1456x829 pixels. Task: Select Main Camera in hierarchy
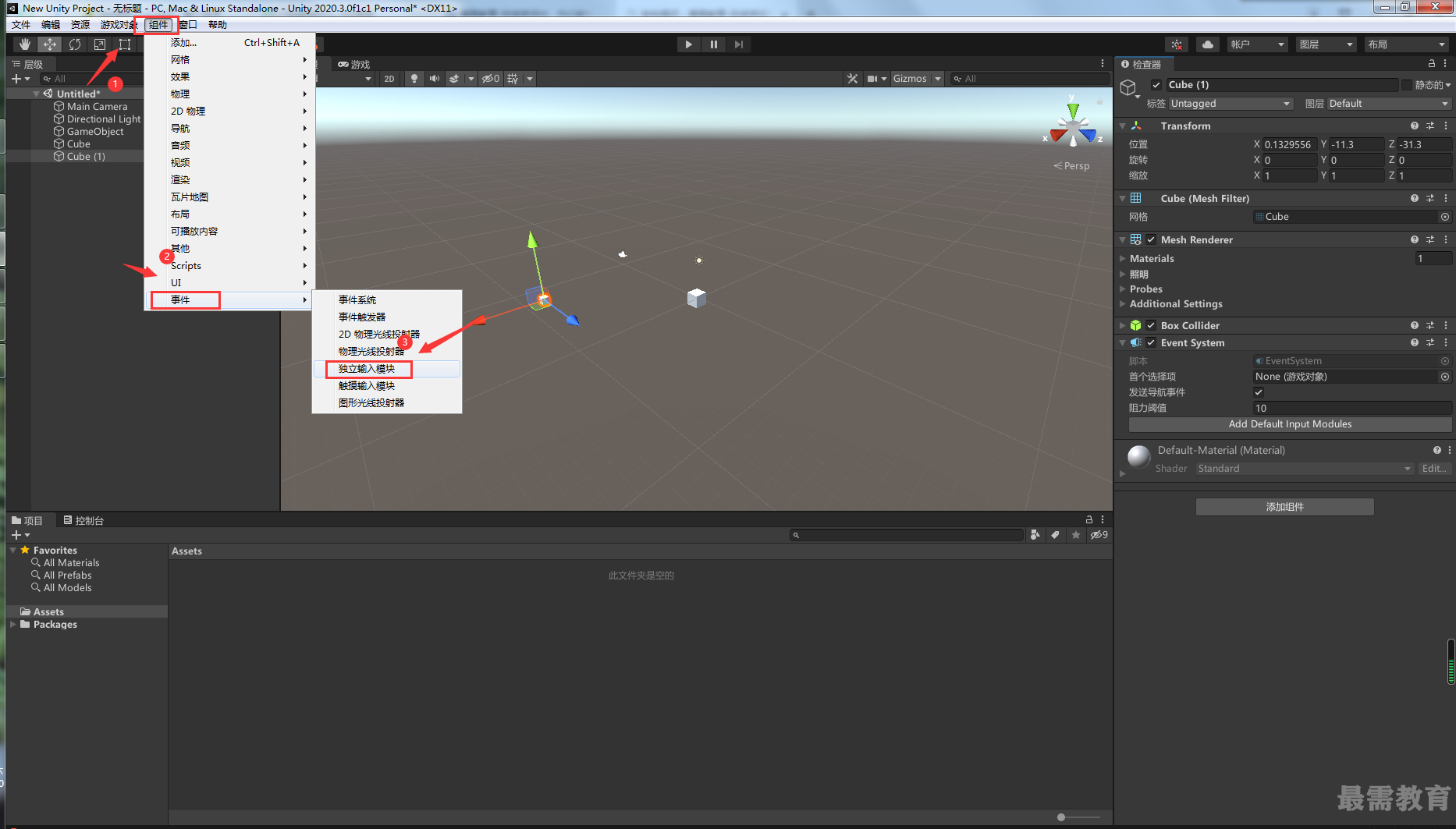click(97, 107)
